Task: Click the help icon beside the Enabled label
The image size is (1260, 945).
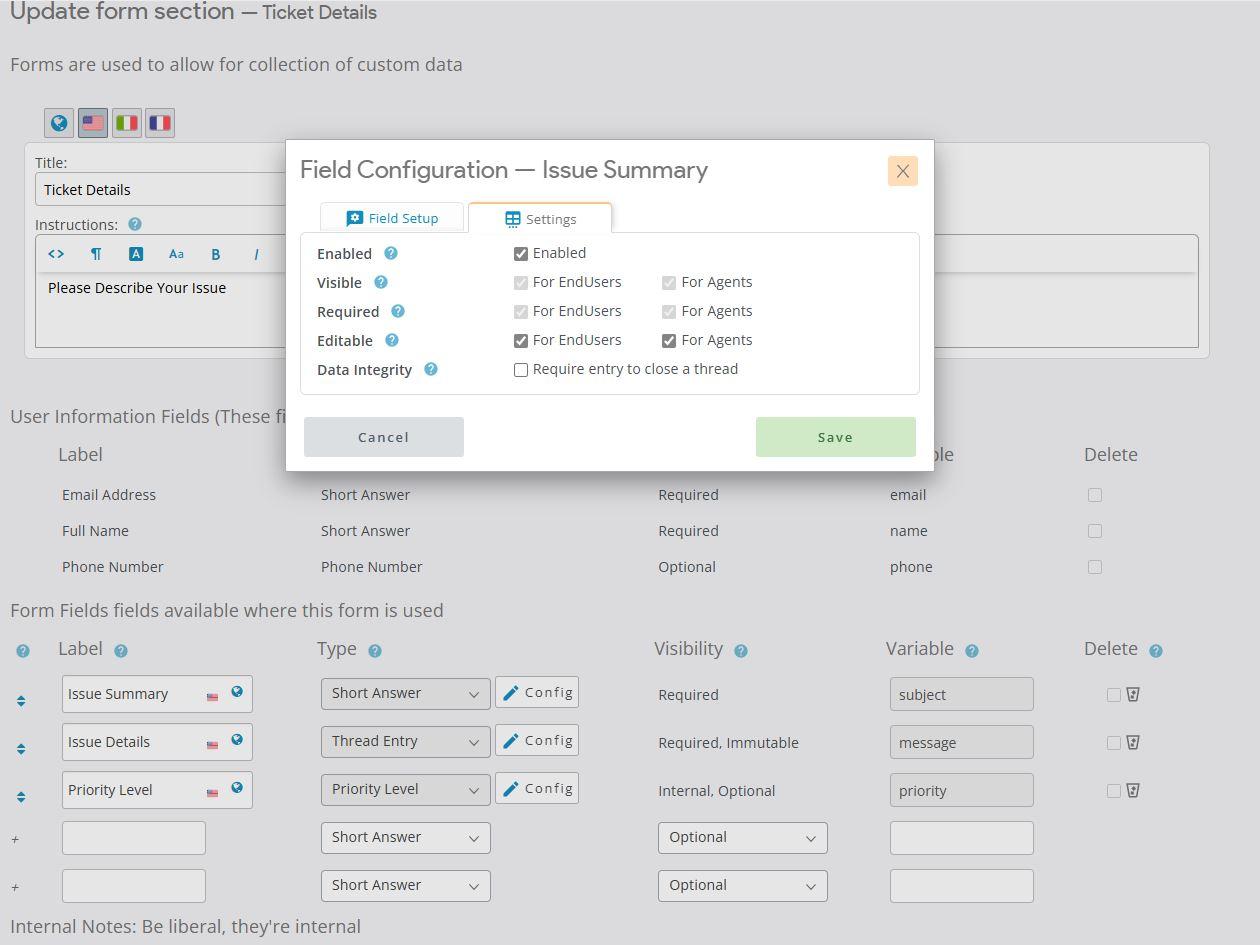Action: 391,254
